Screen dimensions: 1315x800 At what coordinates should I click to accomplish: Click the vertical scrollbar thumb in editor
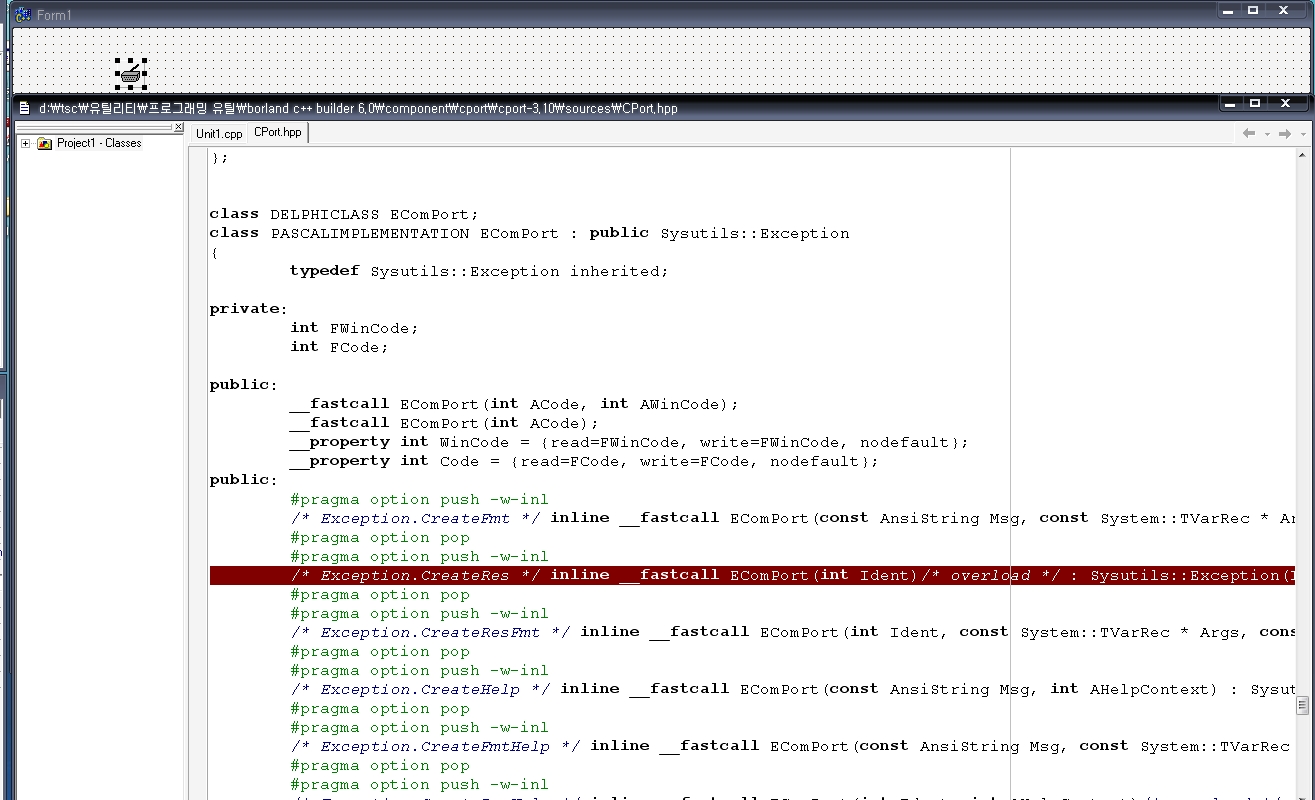1302,706
